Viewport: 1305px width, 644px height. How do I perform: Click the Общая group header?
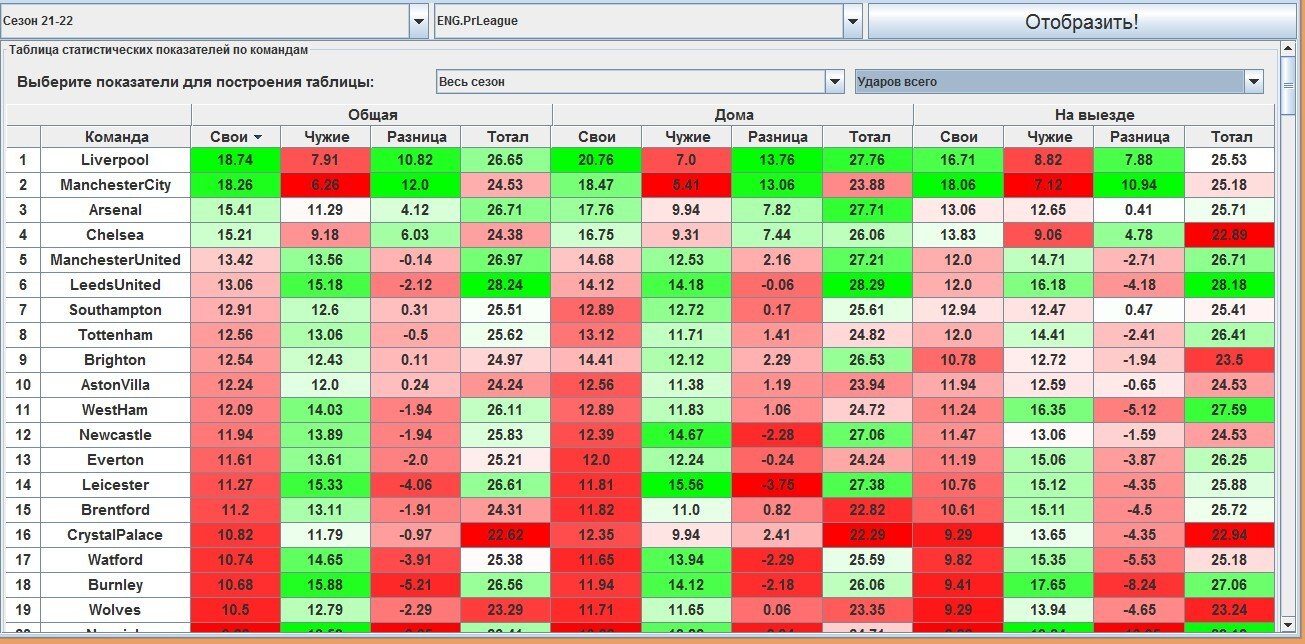pos(372,114)
